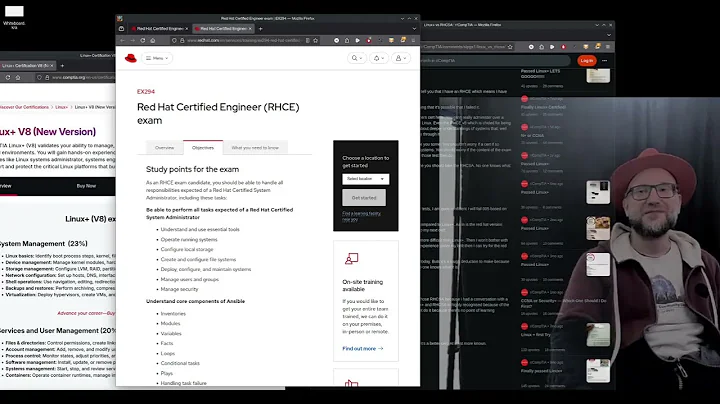This screenshot has height=404, width=720.
Task: Click the on-site training icon
Action: coord(351,259)
